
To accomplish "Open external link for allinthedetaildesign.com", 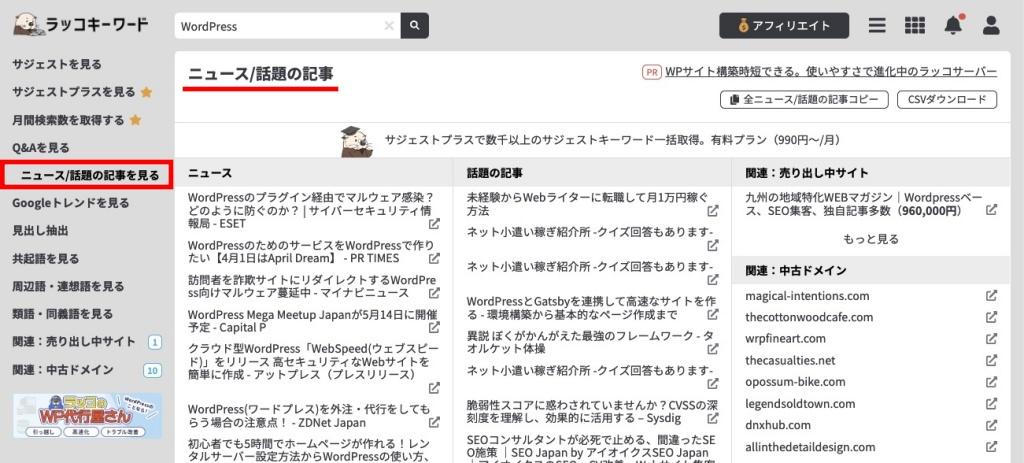I will coord(991,447).
